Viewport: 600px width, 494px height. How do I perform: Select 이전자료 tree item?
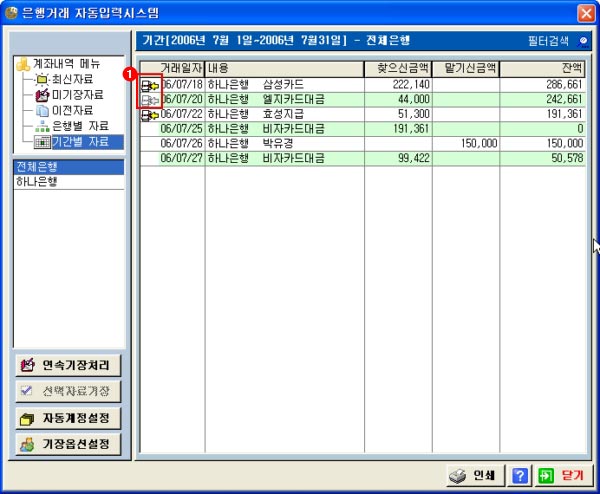click(73, 111)
